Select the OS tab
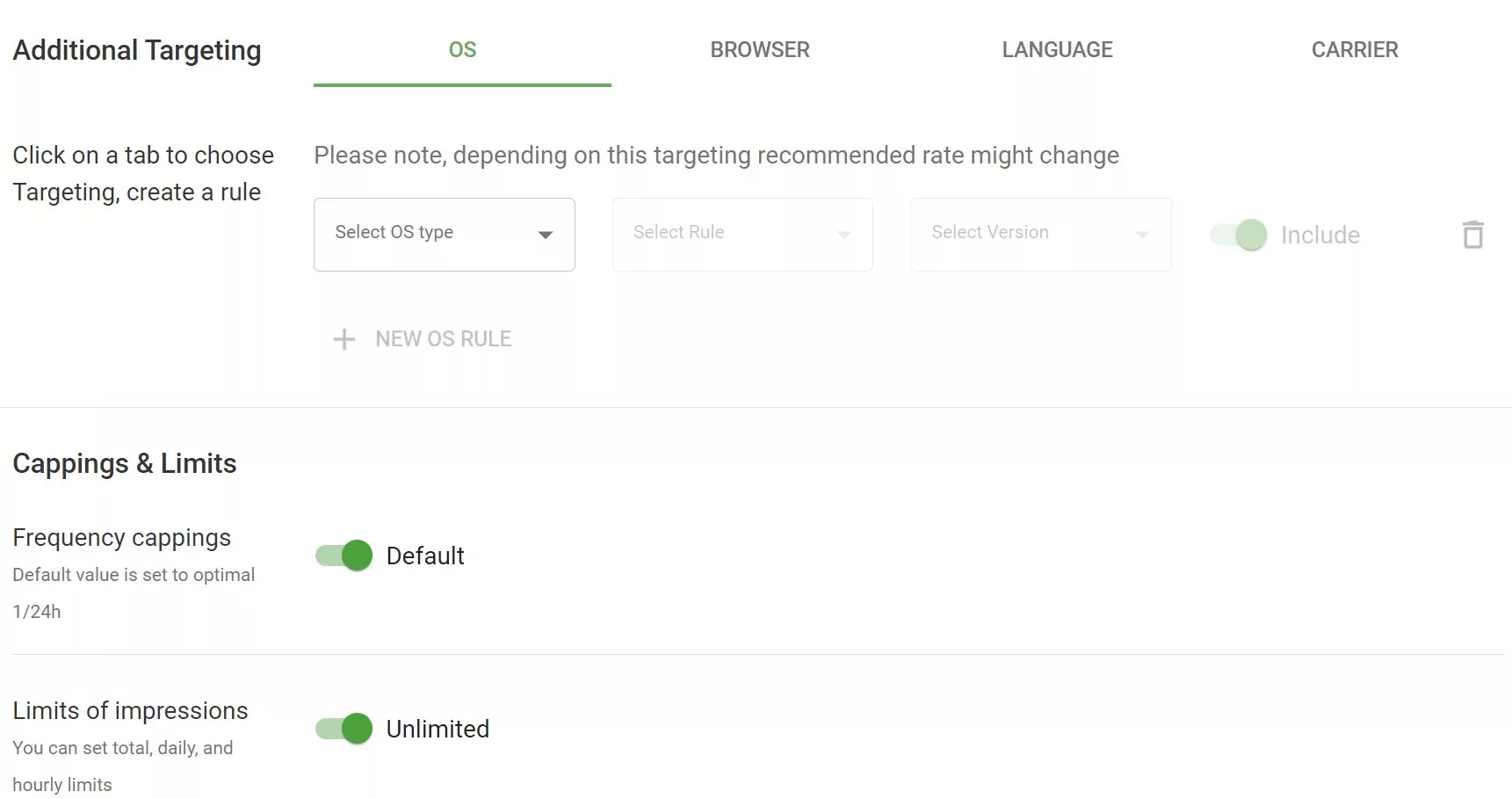The image size is (1512, 799). coord(462,50)
